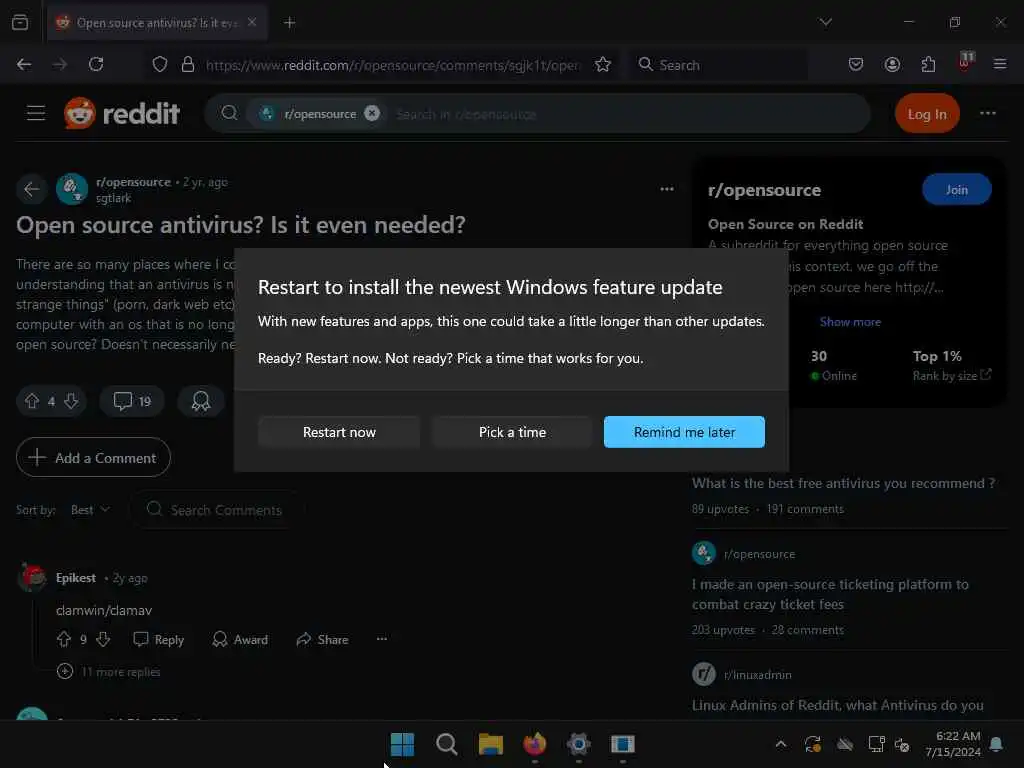This screenshot has height=768, width=1024.
Task: Share Epikest's comment
Action: click(x=322, y=639)
